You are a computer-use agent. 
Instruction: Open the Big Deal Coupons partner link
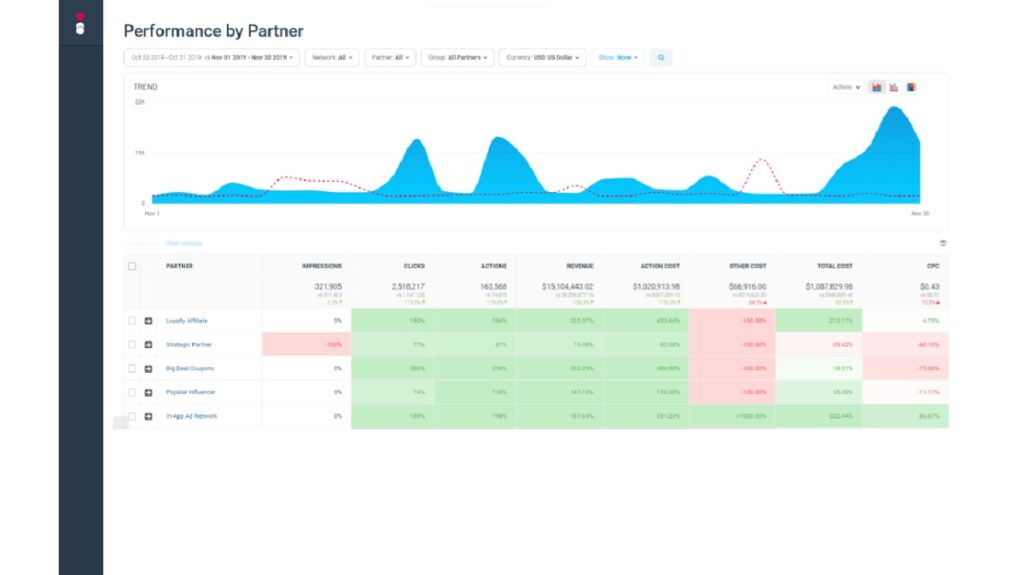pyautogui.click(x=190, y=369)
